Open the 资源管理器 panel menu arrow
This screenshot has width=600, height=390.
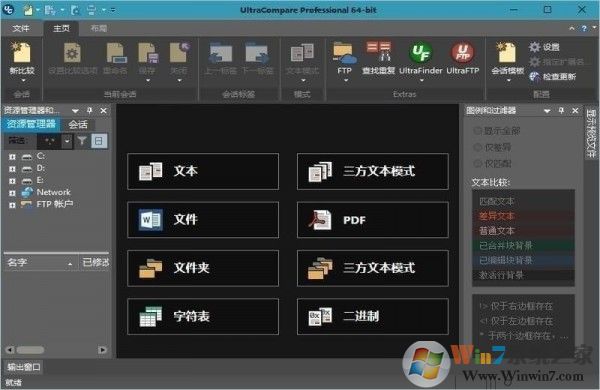tap(75, 111)
